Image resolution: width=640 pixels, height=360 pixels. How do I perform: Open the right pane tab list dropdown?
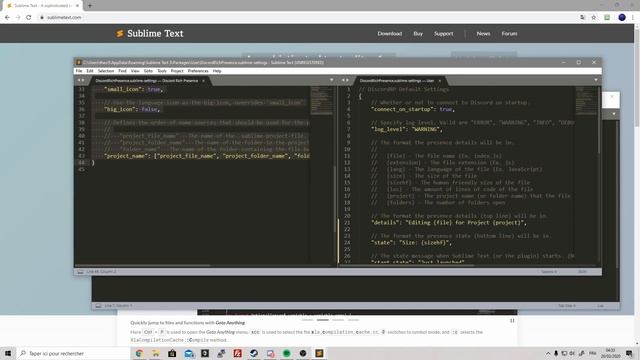click(596, 80)
